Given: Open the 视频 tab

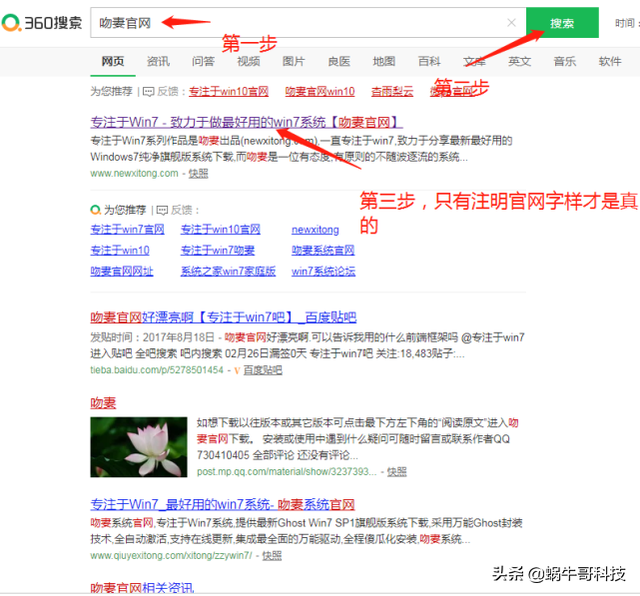Looking at the screenshot, I should (249, 61).
